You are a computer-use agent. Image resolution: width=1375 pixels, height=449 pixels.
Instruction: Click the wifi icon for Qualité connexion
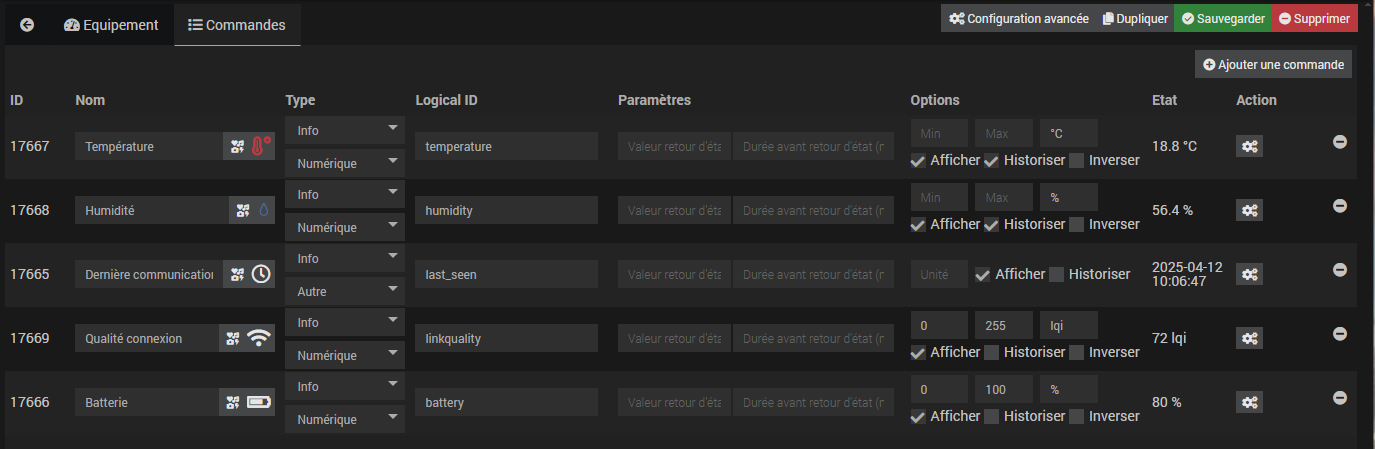click(x=259, y=338)
